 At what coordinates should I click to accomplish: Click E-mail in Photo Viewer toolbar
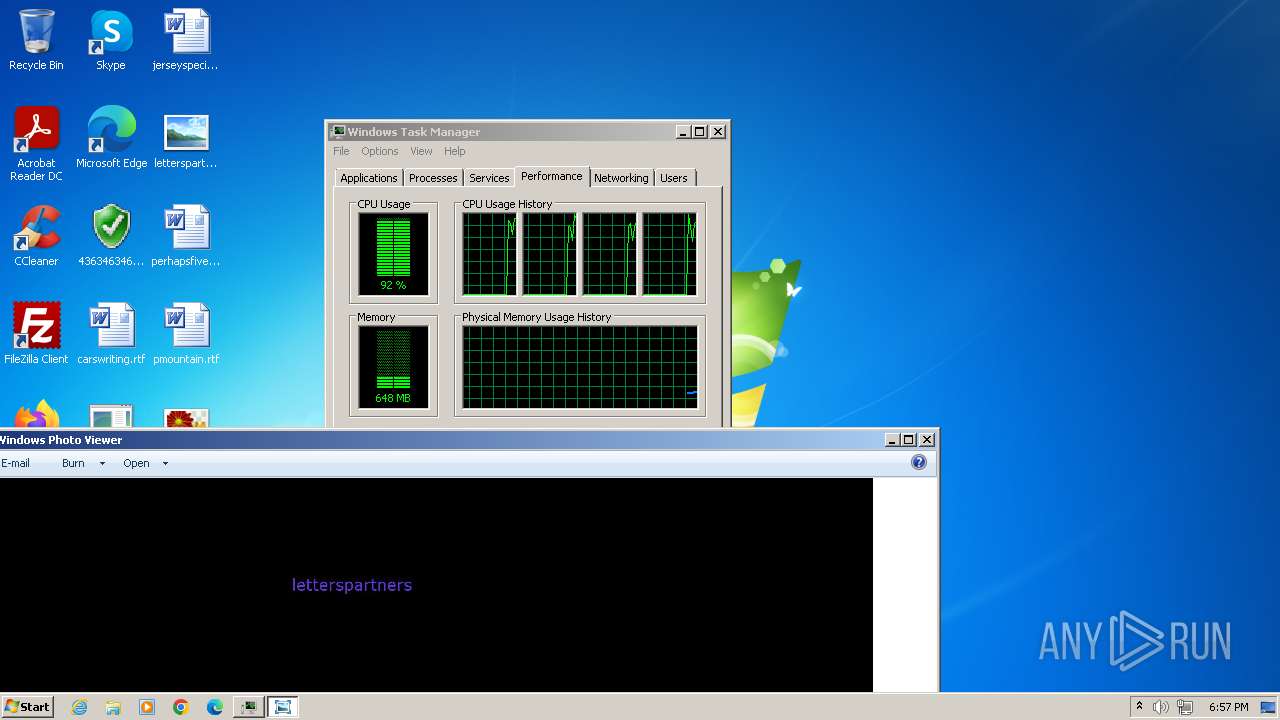15,463
